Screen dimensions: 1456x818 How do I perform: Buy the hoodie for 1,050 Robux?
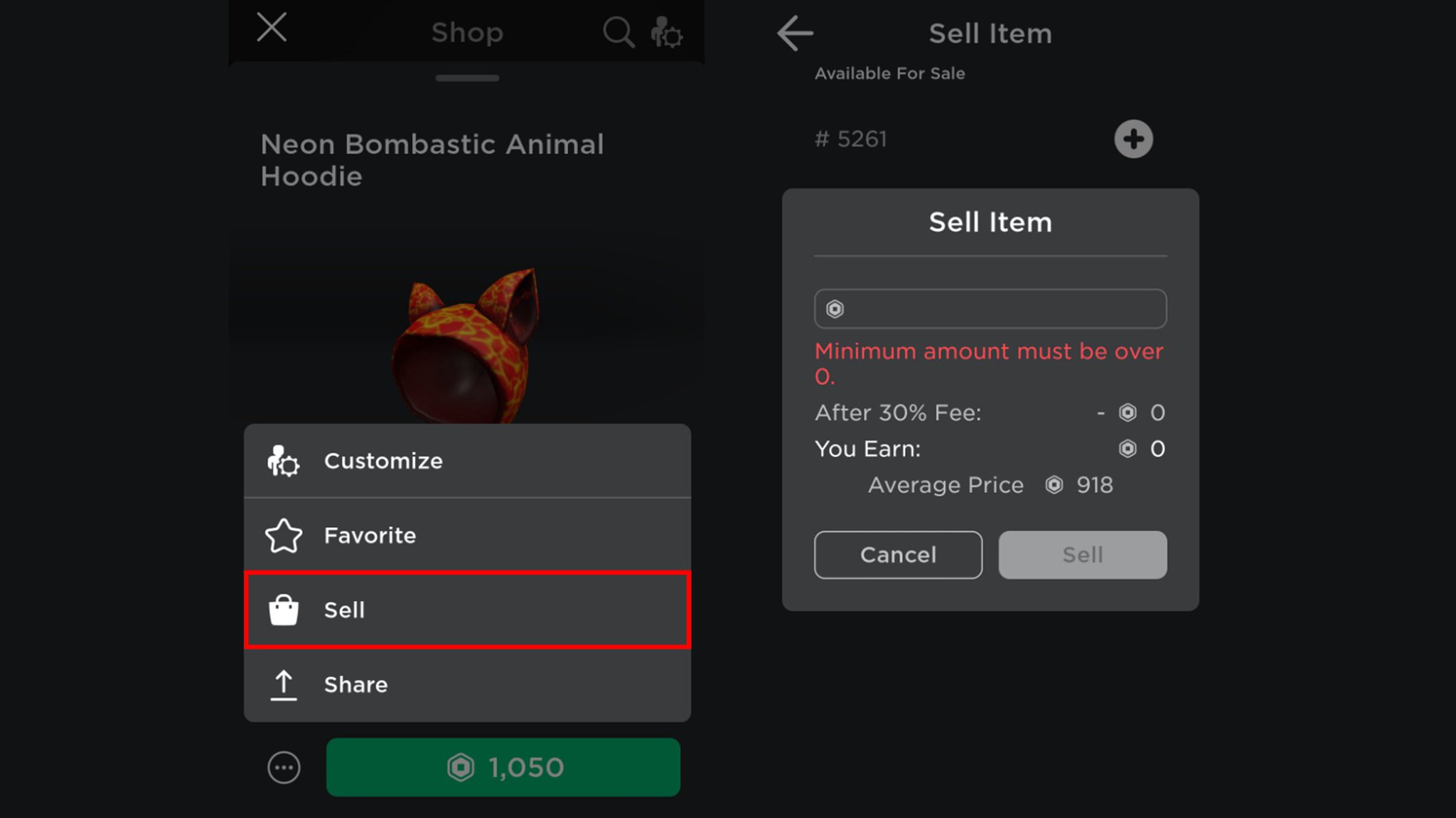(503, 767)
